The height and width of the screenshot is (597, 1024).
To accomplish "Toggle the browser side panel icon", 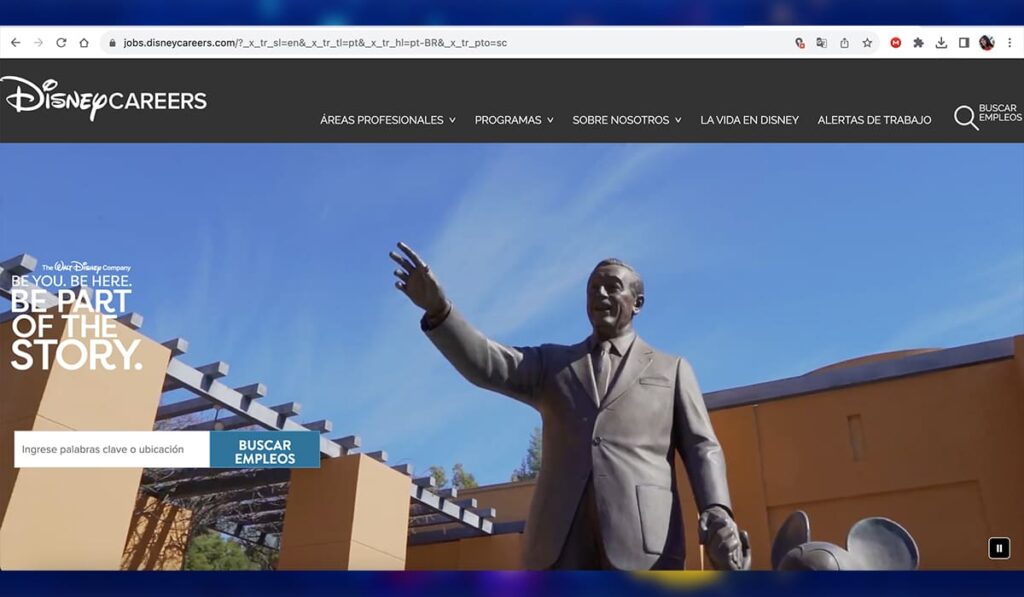I will [x=964, y=43].
